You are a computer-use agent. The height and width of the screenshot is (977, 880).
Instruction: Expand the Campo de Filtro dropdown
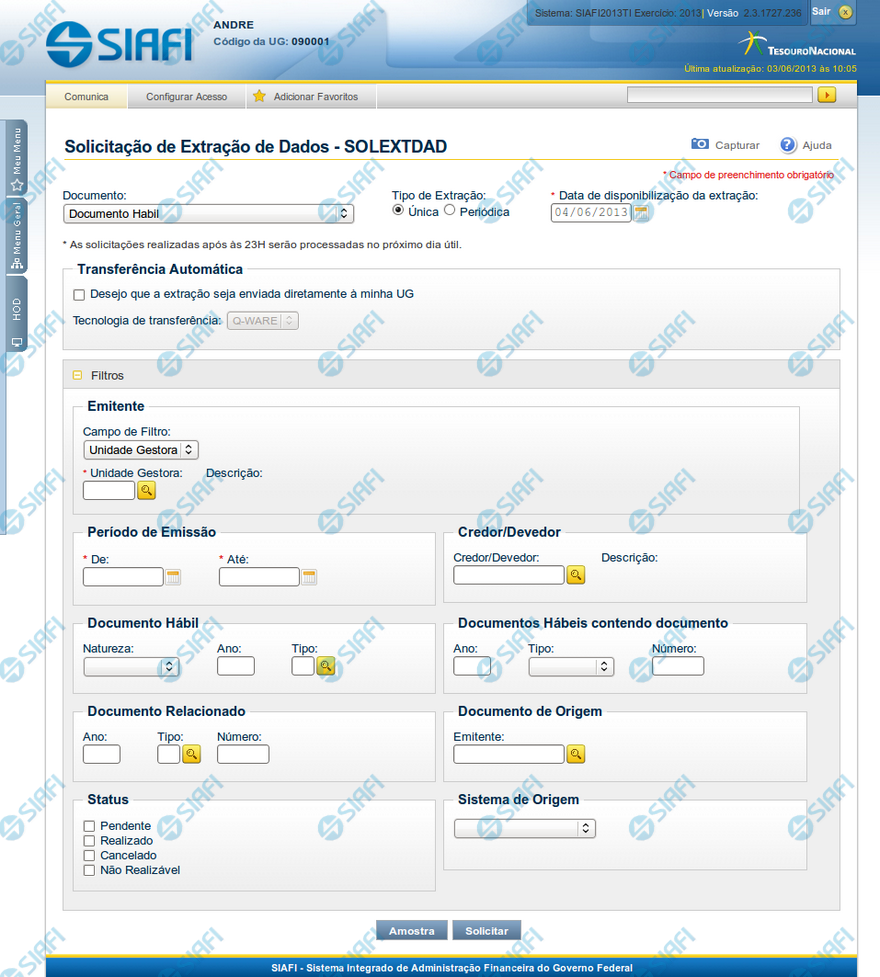tap(141, 450)
